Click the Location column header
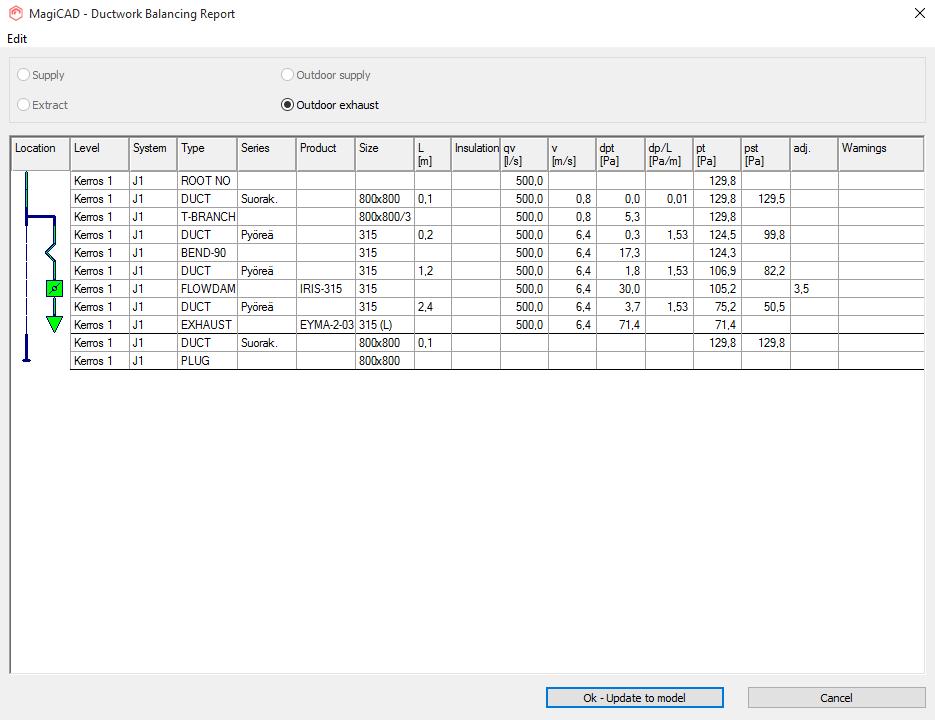Image resolution: width=935 pixels, height=720 pixels. pos(40,154)
